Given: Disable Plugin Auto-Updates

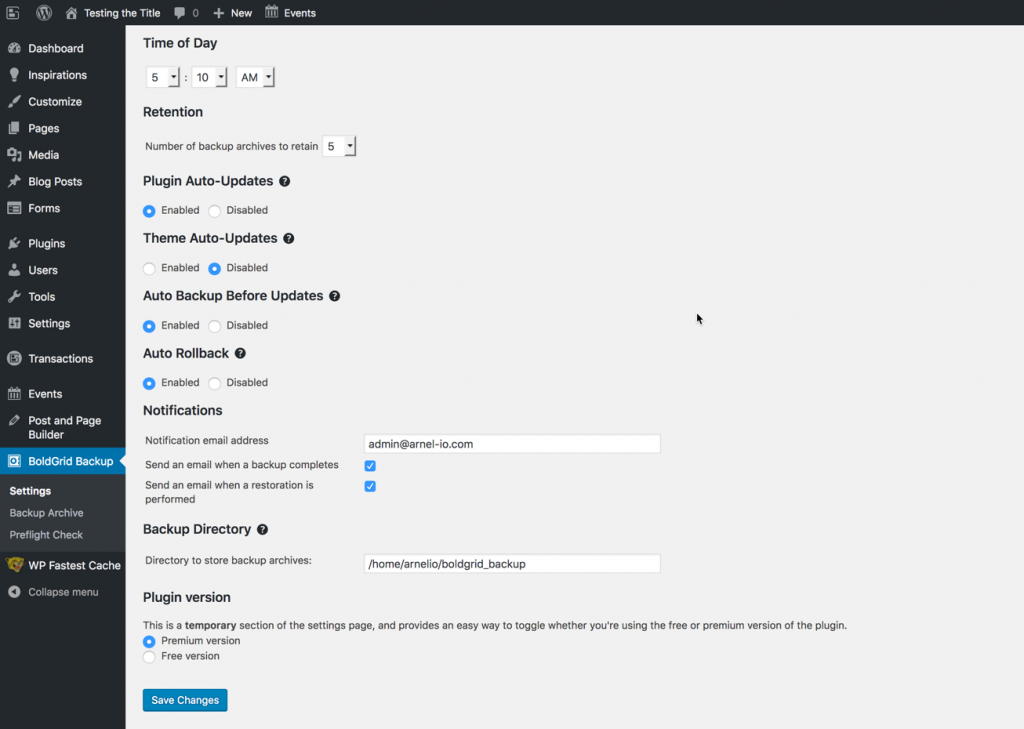Looking at the screenshot, I should pos(214,210).
